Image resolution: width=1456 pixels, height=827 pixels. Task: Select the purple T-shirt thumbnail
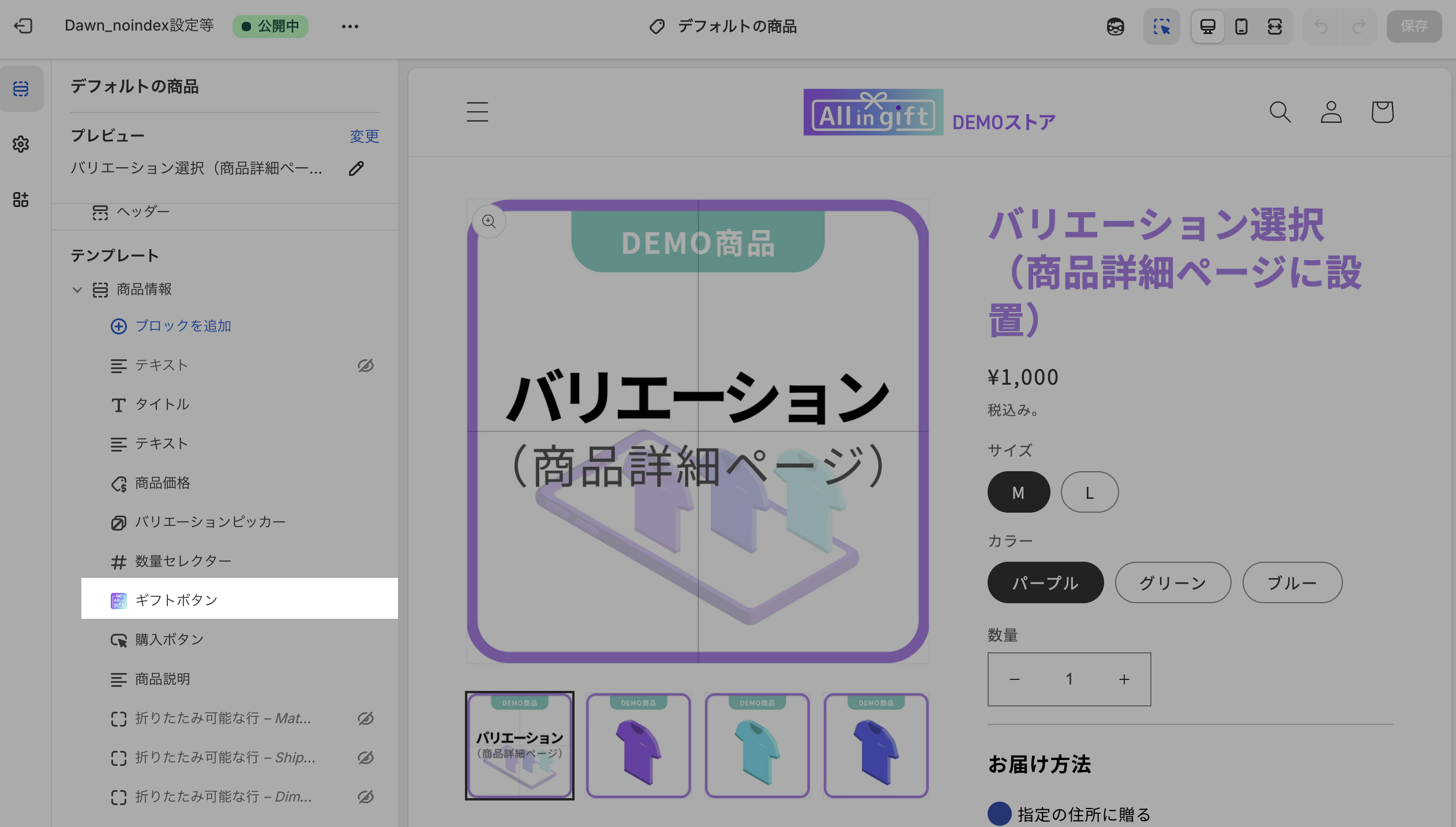[x=638, y=746]
